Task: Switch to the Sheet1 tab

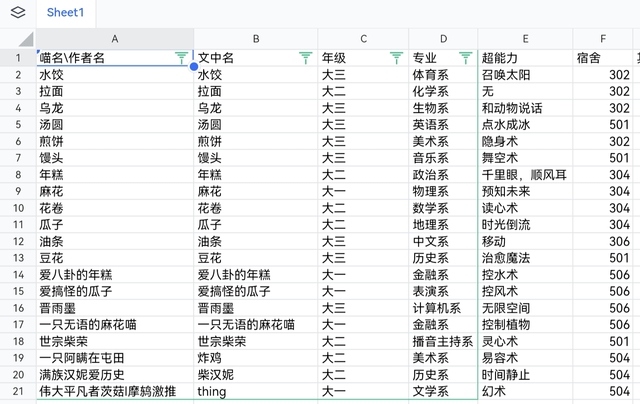Action: [66, 13]
